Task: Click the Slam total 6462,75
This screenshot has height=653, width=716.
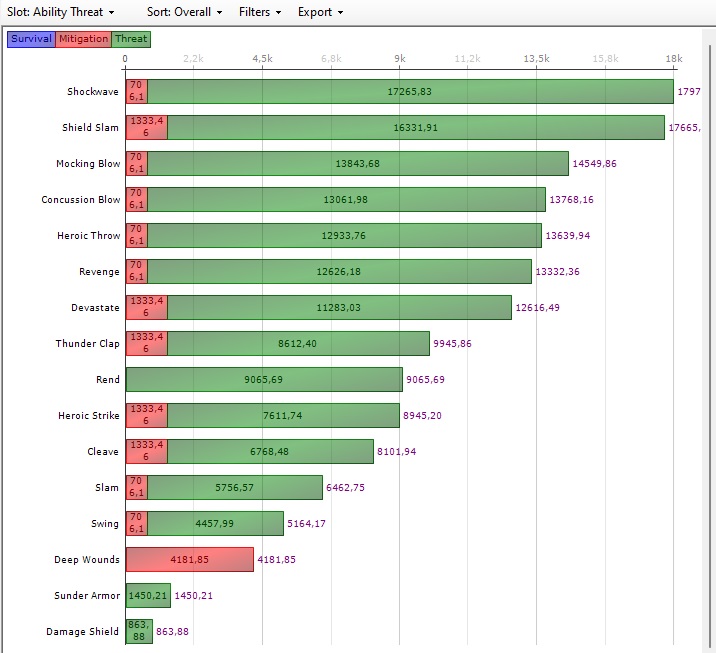Action: click(x=345, y=488)
